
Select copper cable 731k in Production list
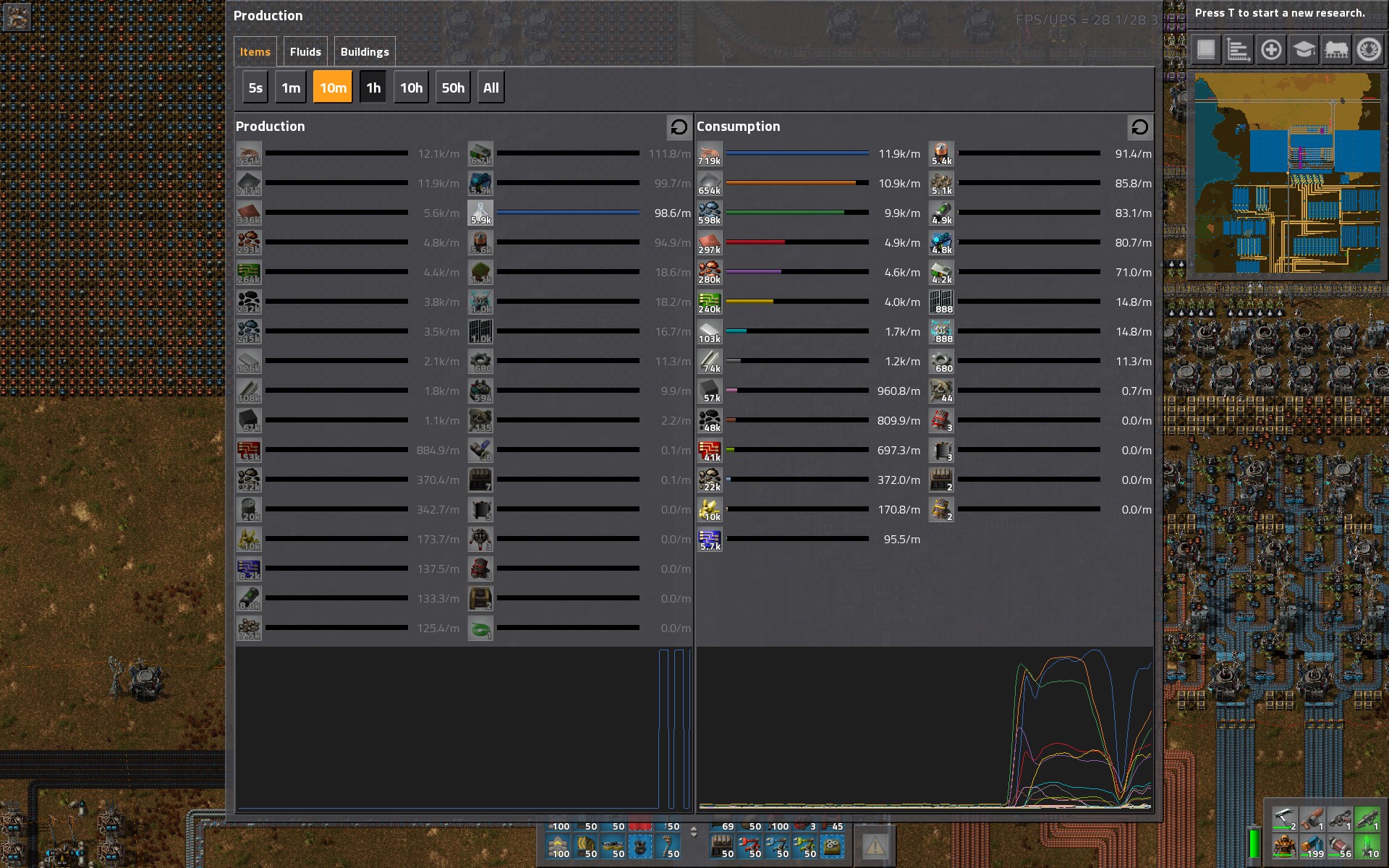pos(249,154)
